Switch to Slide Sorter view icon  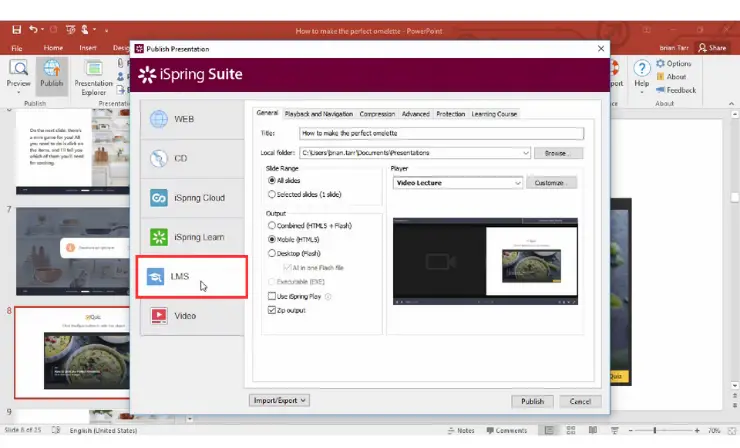pos(571,431)
